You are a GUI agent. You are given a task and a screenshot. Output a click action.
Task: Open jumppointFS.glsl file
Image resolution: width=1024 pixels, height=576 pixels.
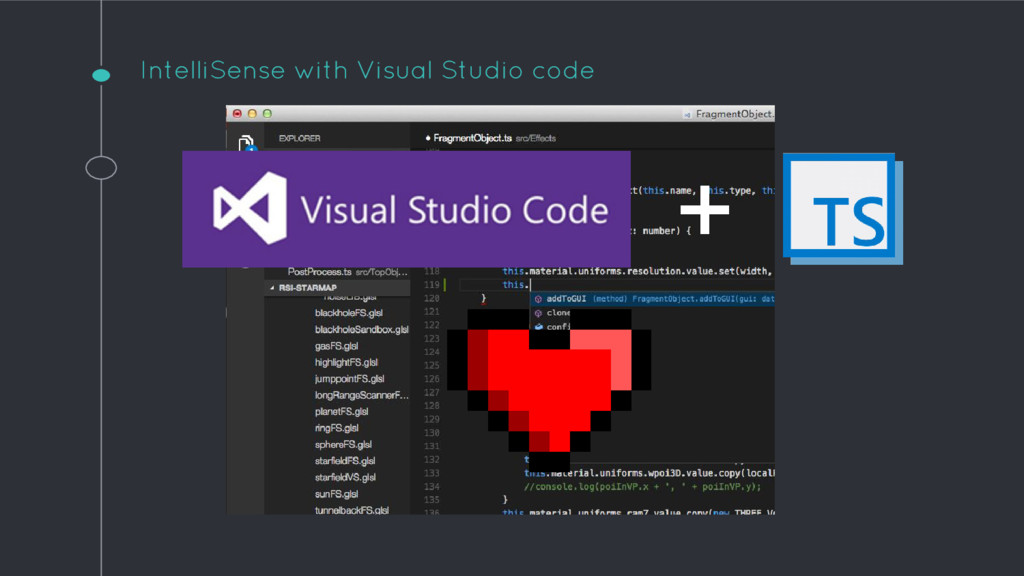click(349, 379)
